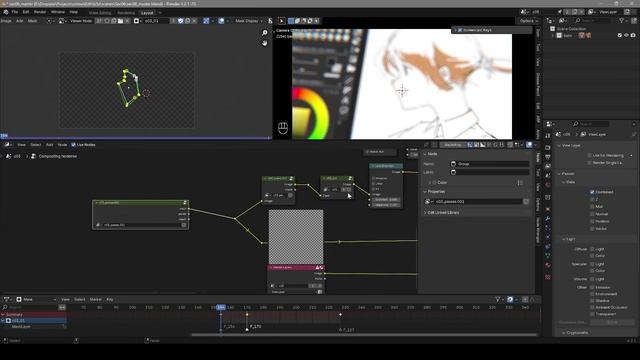The image size is (640, 360).
Task: Click Scene Collection in the Outliner
Action: tap(571, 29)
